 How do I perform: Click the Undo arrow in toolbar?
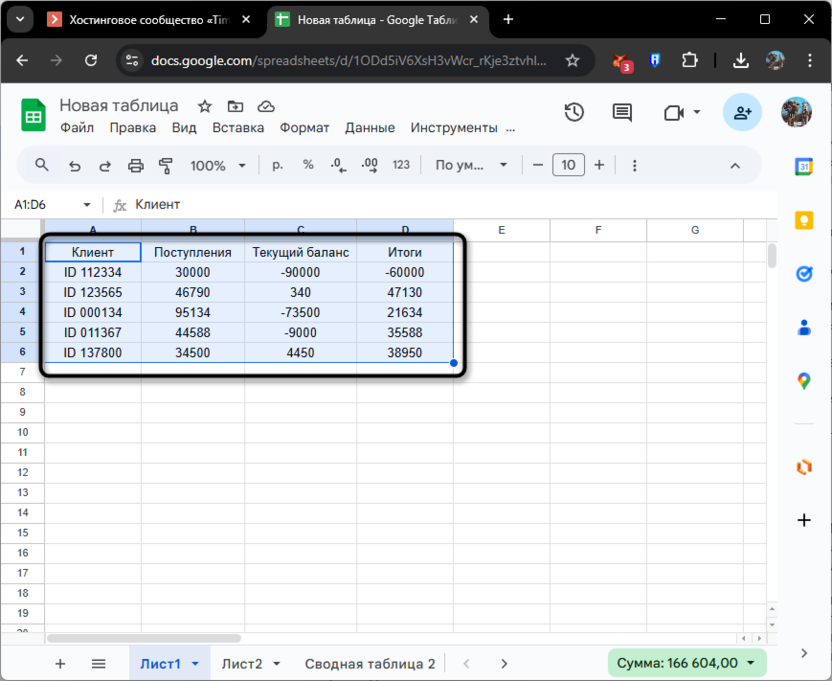74,166
